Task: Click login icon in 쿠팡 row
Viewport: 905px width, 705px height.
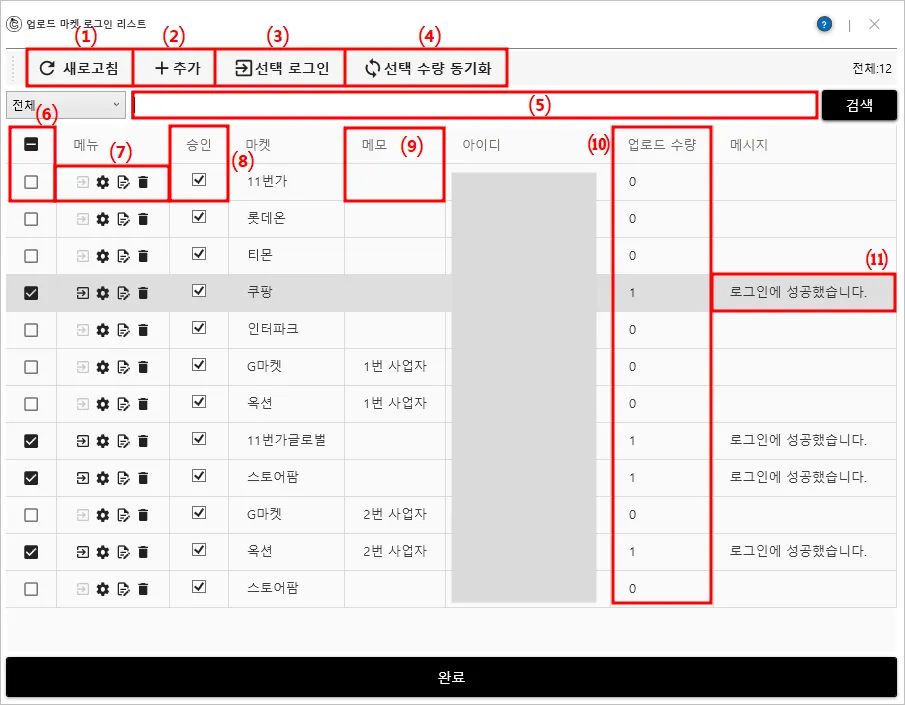Action: 83,293
